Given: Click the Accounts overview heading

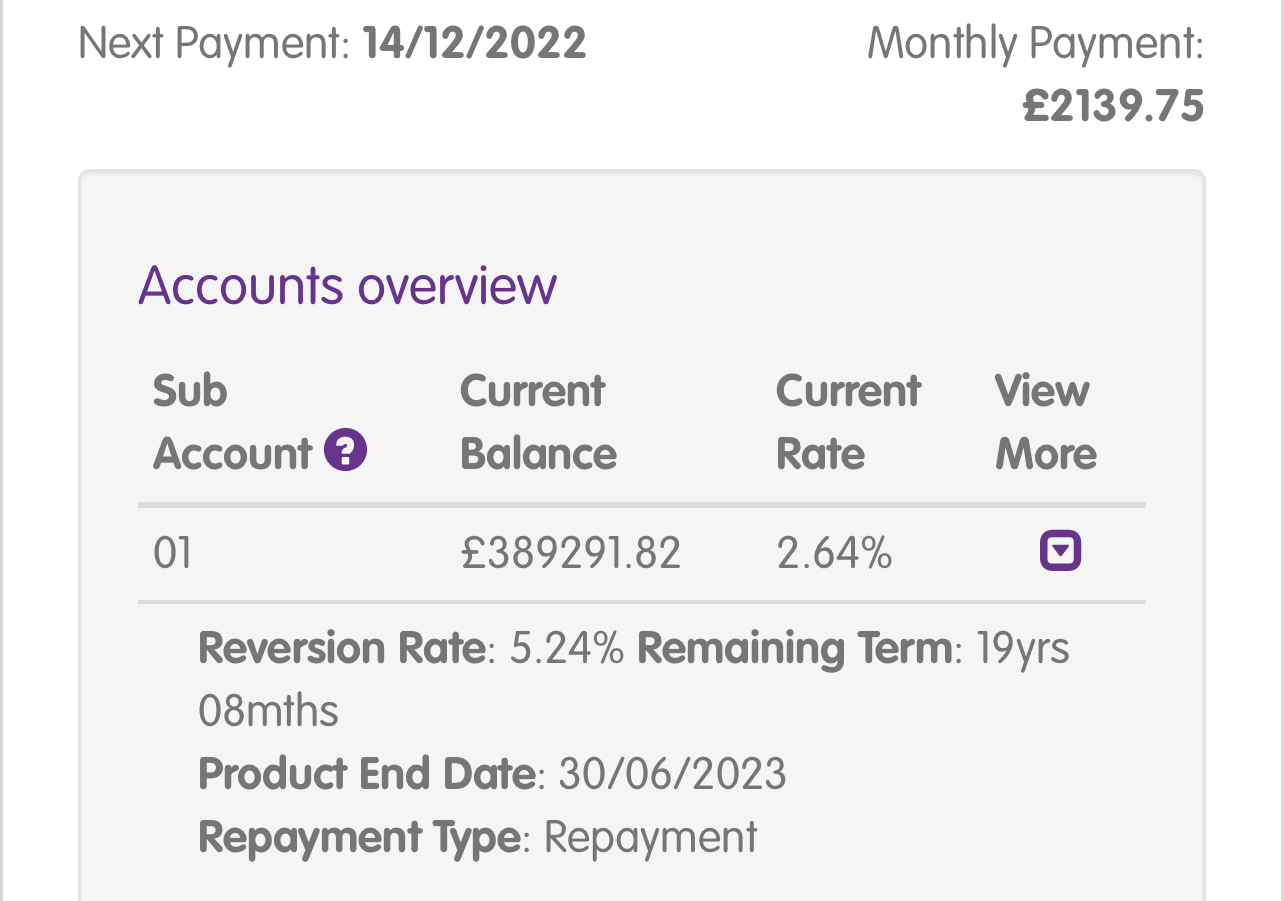Looking at the screenshot, I should coord(347,285).
